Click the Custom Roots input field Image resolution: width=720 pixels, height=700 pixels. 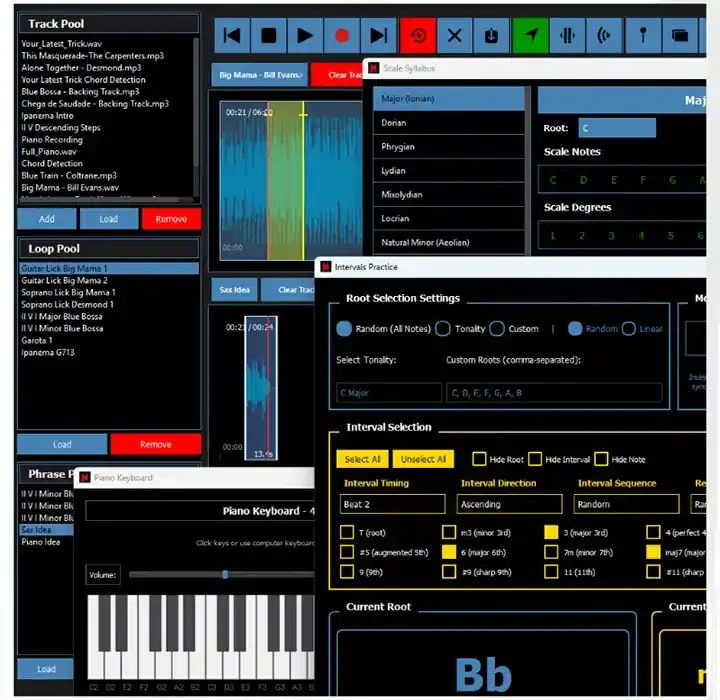tap(554, 393)
